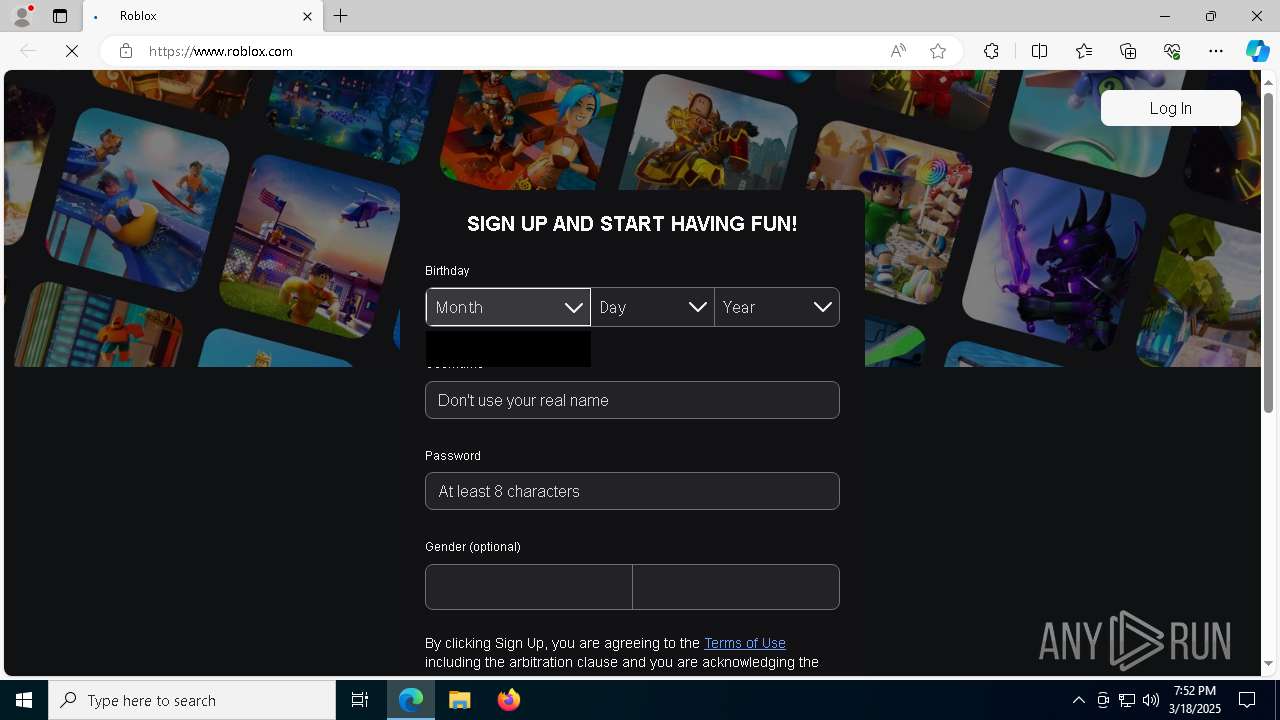Add this page to favorites
This screenshot has width=1280, height=720.
(x=938, y=51)
